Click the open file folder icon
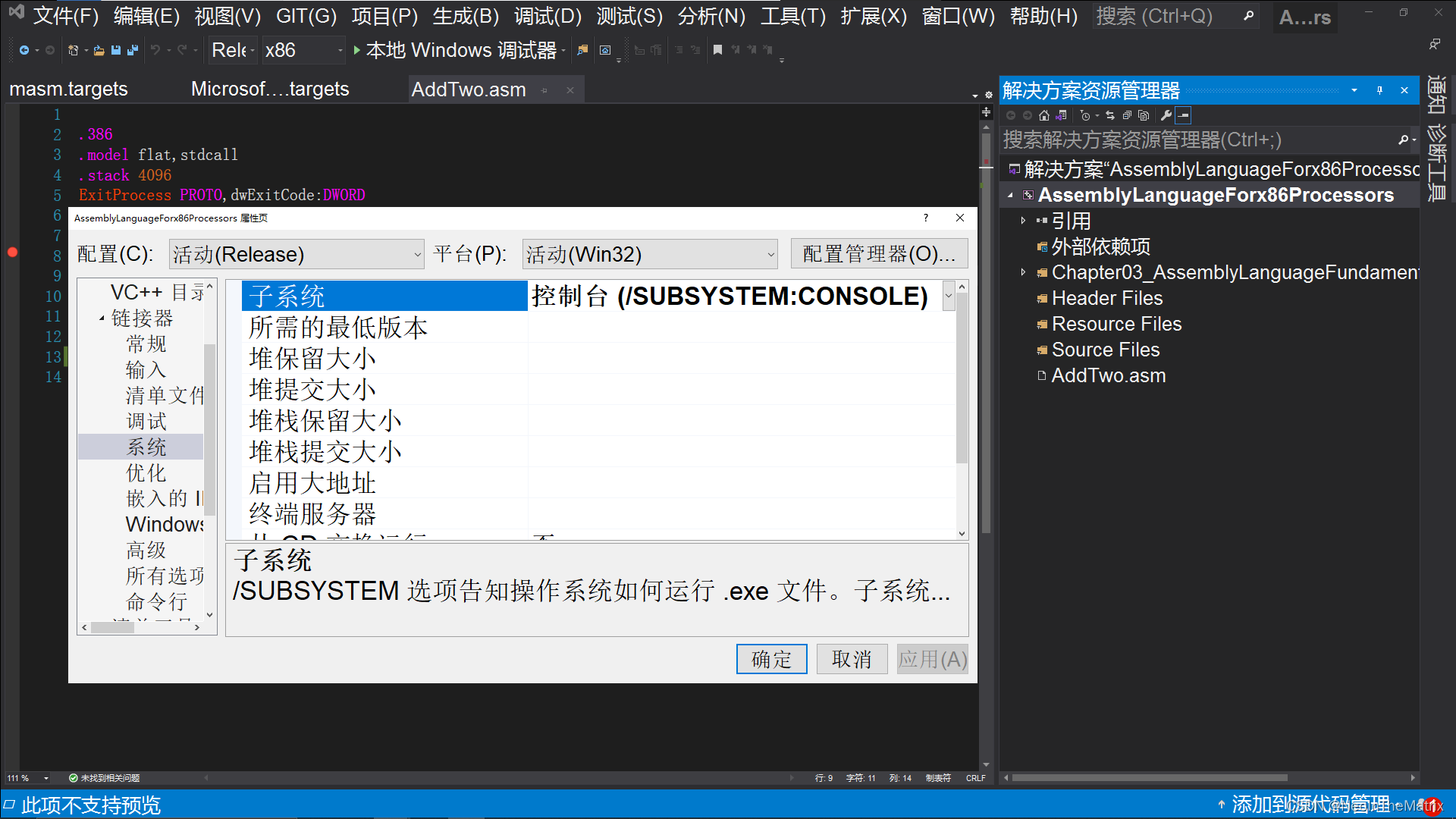This screenshot has height=819, width=1456. (99, 50)
